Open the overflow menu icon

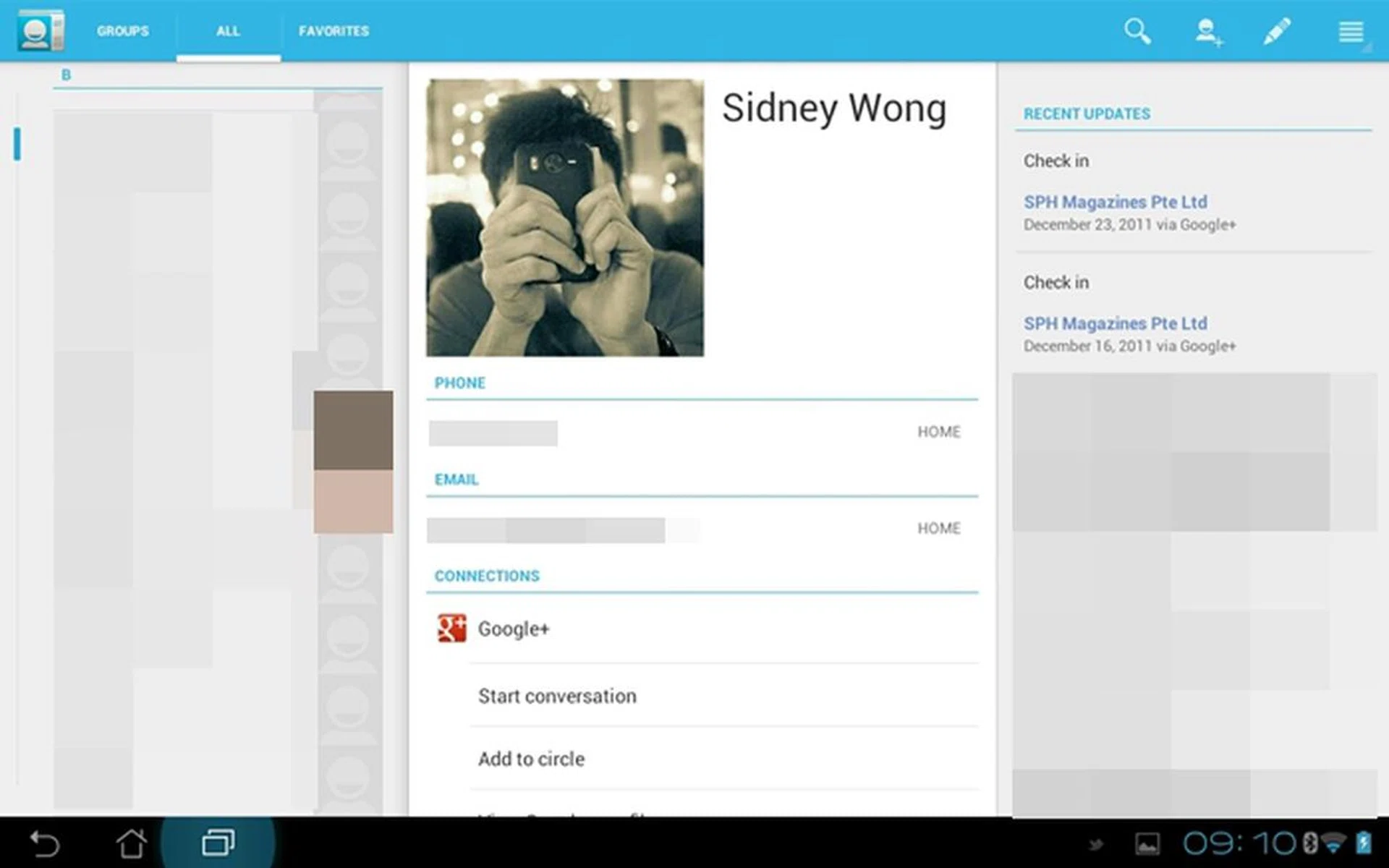click(x=1350, y=32)
